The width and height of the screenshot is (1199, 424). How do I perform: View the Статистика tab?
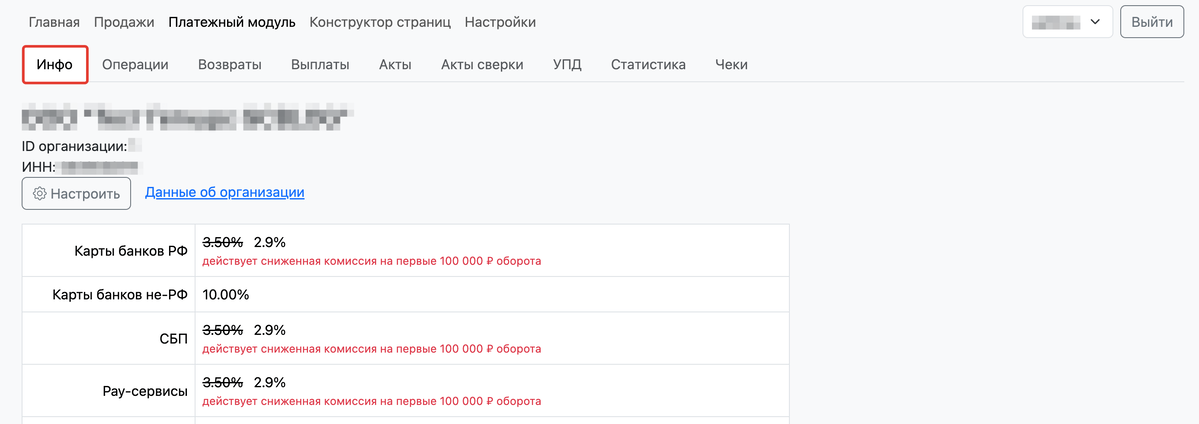pyautogui.click(x=648, y=65)
